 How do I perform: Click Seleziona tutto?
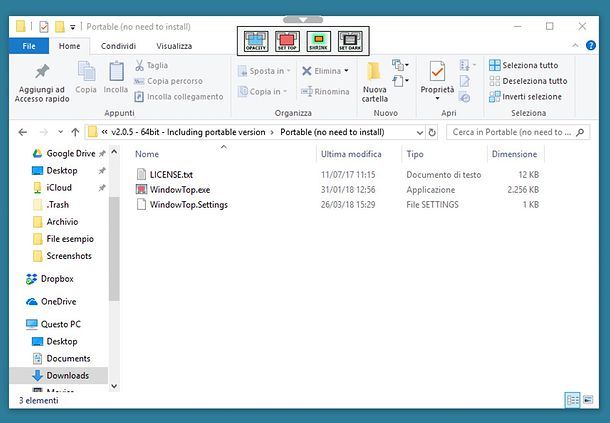[x=524, y=65]
